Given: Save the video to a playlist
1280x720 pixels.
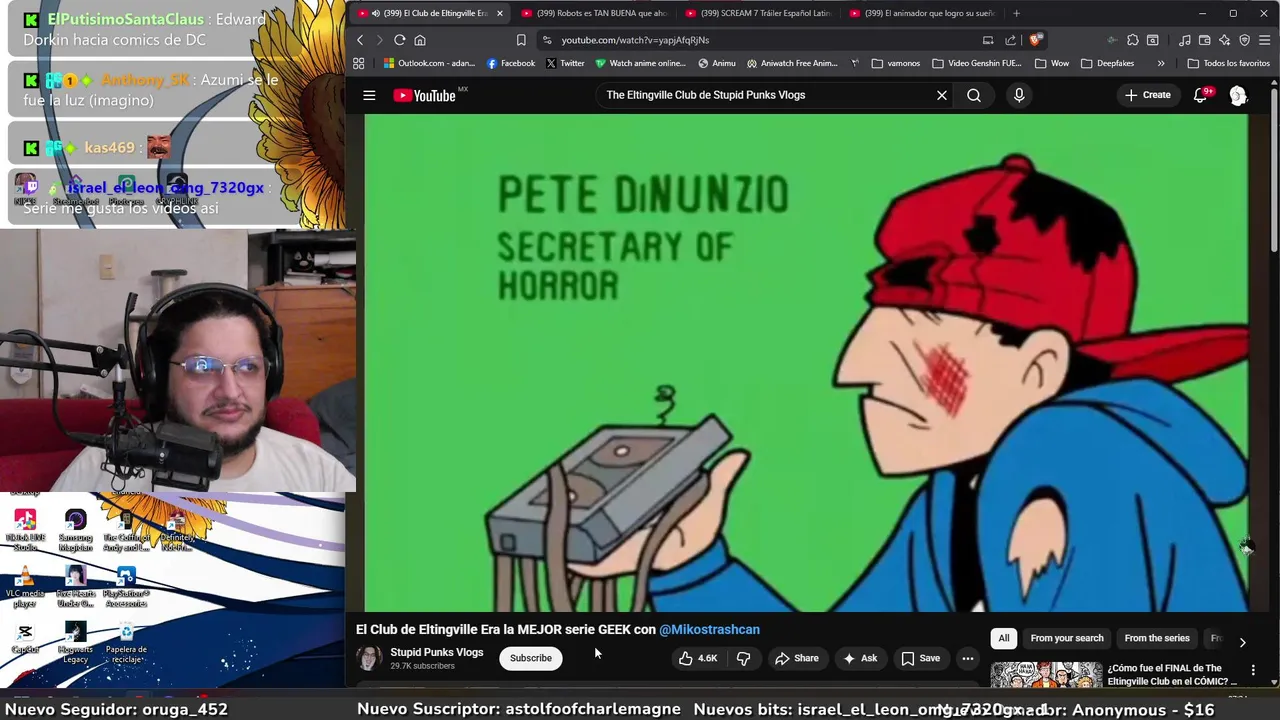Looking at the screenshot, I should point(921,658).
